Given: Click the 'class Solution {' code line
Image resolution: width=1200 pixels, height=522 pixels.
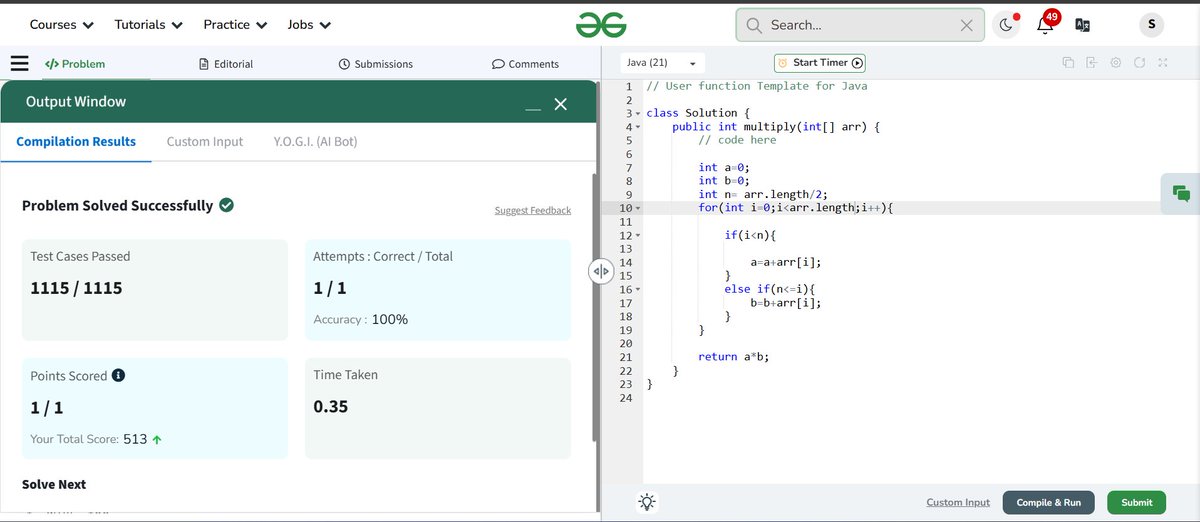Looking at the screenshot, I should (x=698, y=114).
